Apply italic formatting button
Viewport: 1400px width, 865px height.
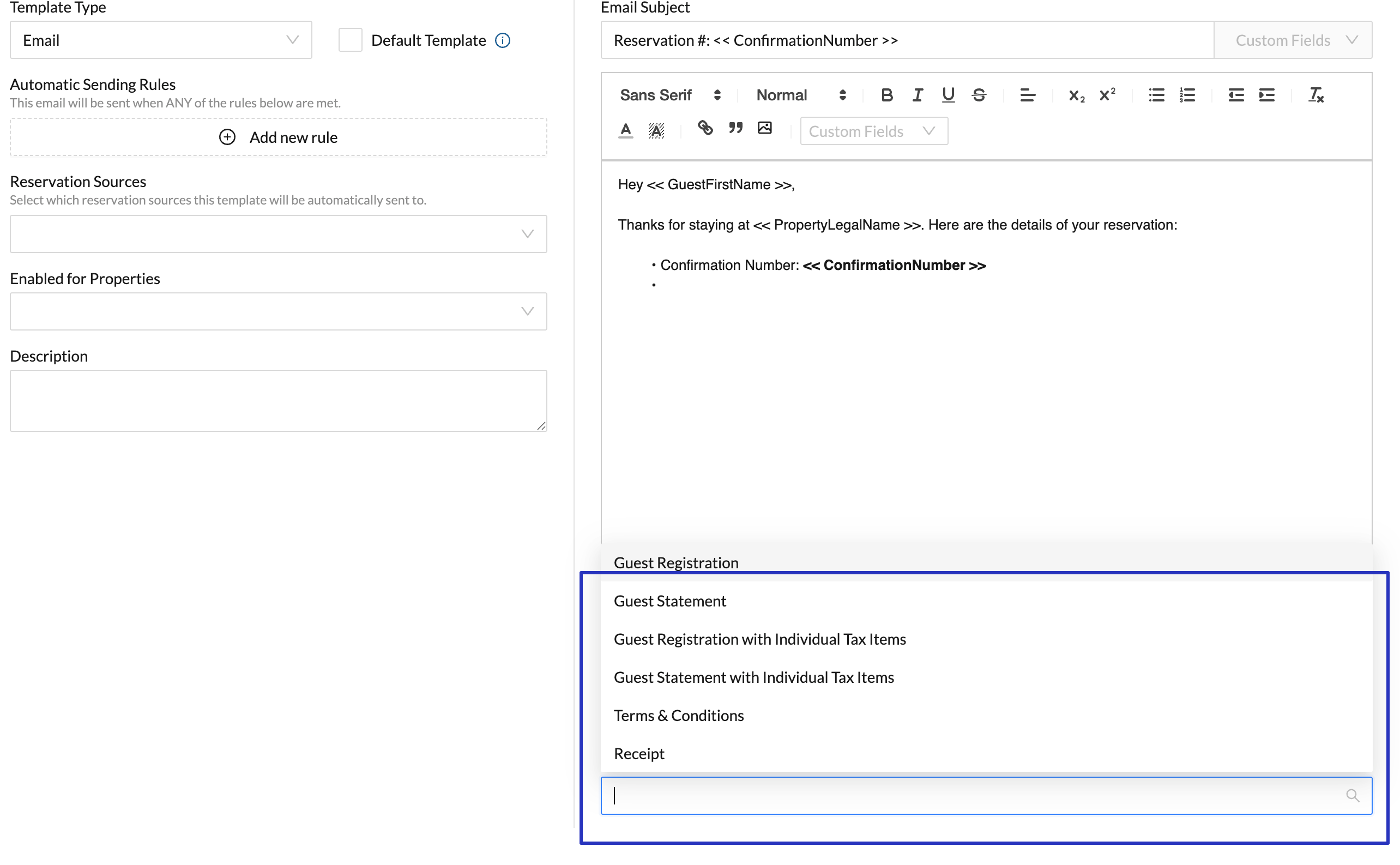917,95
